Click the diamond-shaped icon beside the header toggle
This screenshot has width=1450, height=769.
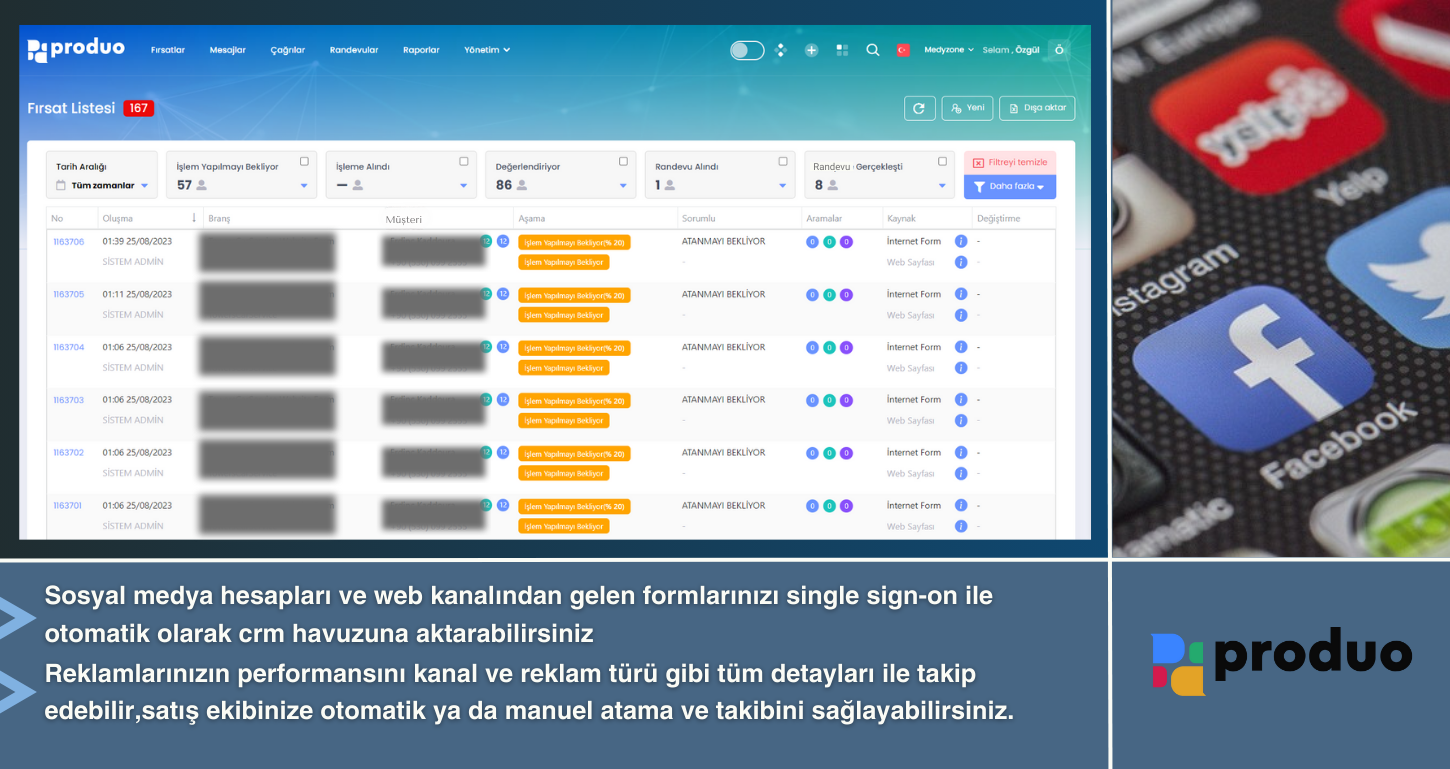[781, 50]
